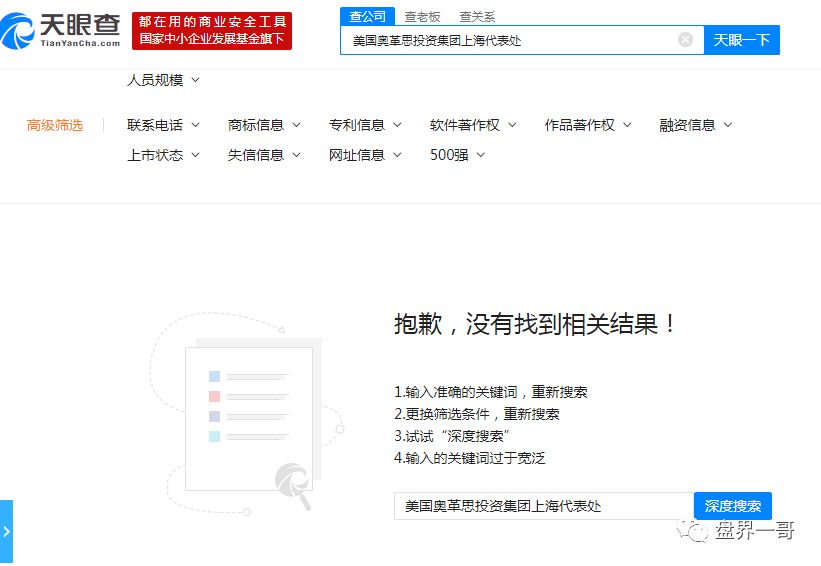The image size is (821, 566).
Task: Open the 500强 filter dropdown
Action: (457, 155)
